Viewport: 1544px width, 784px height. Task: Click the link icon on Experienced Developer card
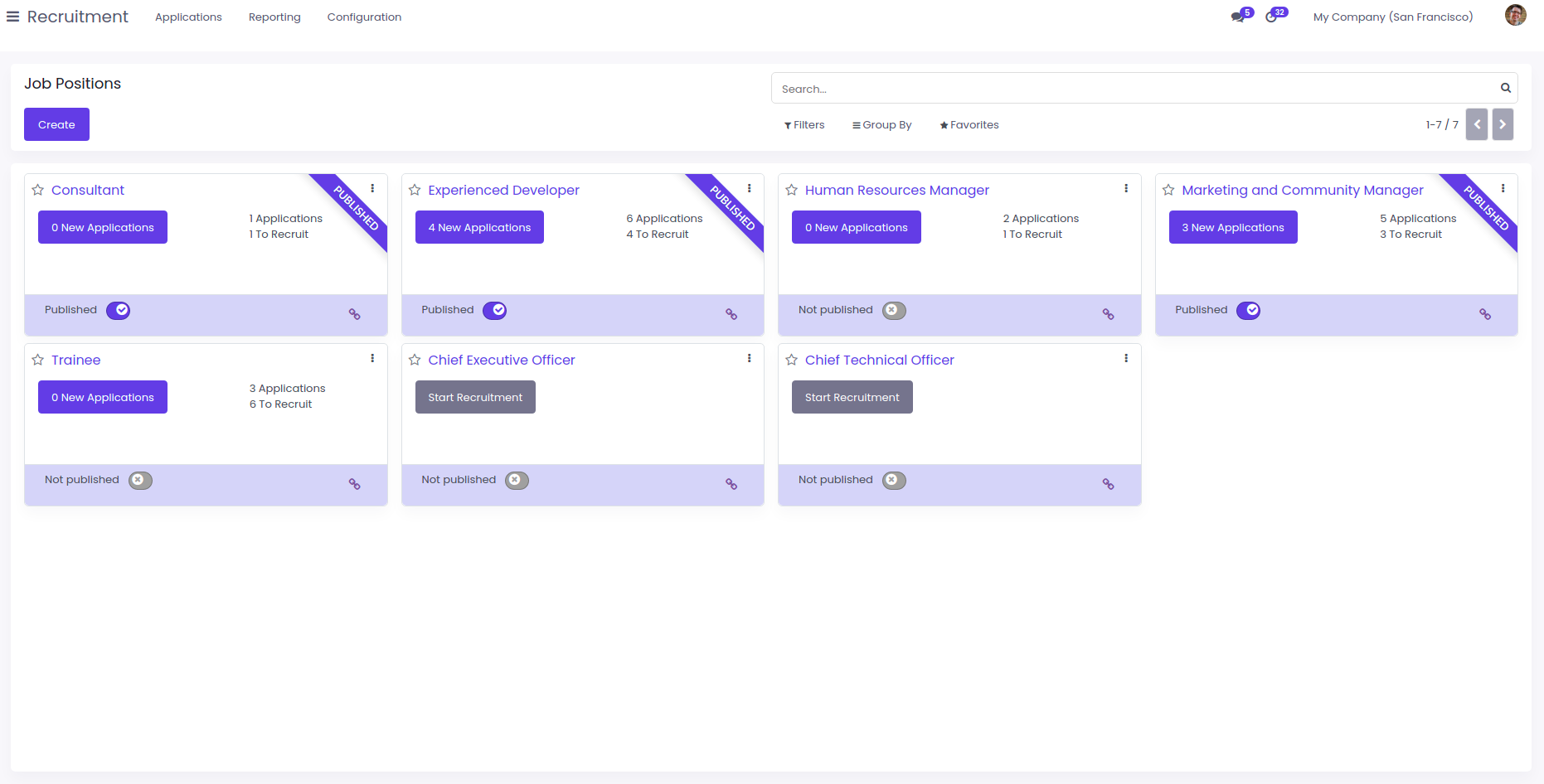731,314
